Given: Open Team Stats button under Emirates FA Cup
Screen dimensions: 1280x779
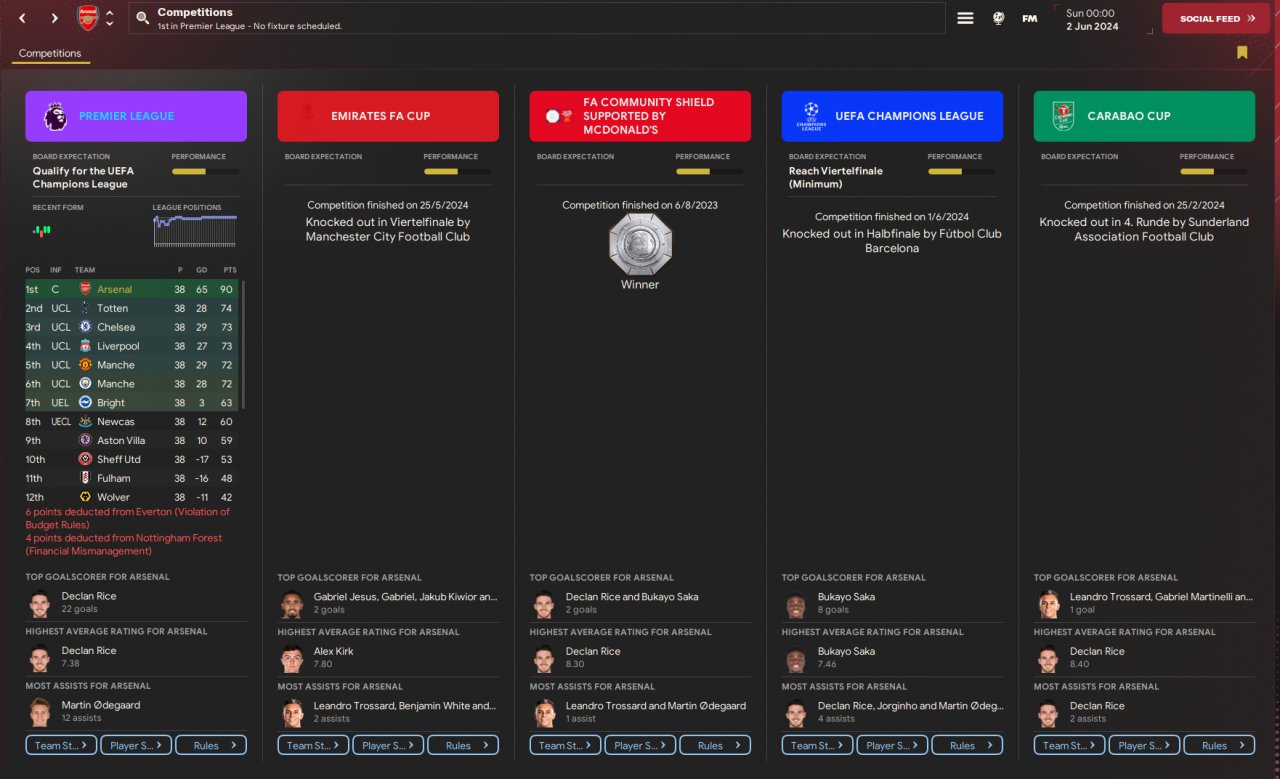Looking at the screenshot, I should coord(313,745).
